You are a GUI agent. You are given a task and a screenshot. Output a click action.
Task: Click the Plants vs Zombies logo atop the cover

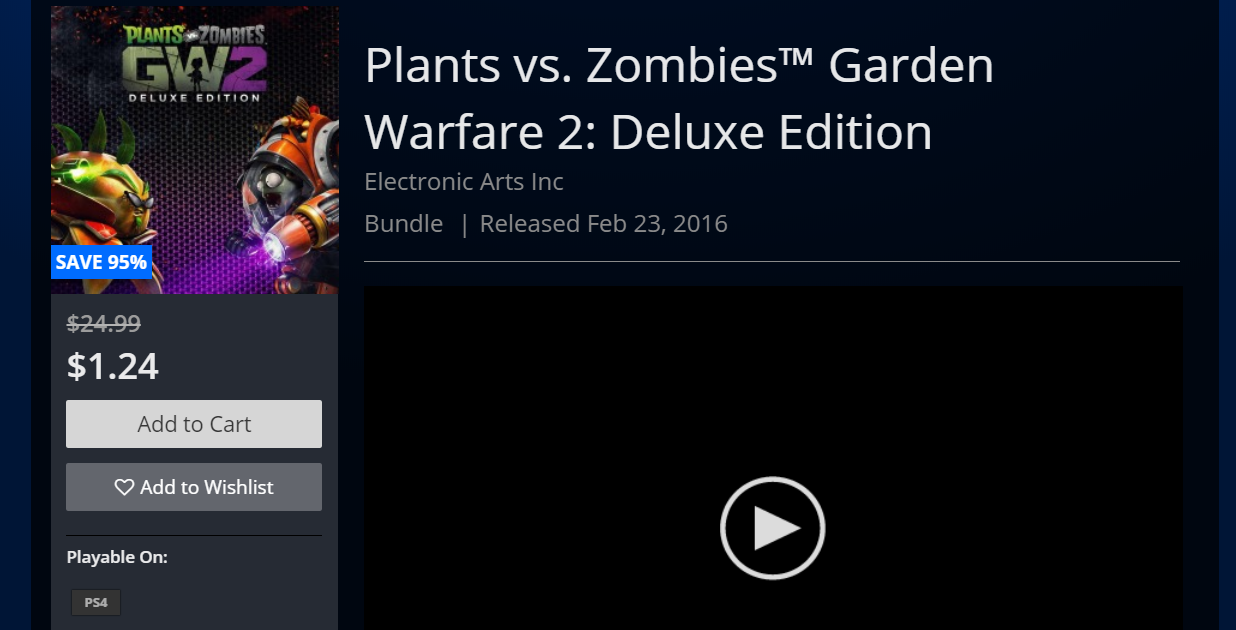click(x=196, y=33)
